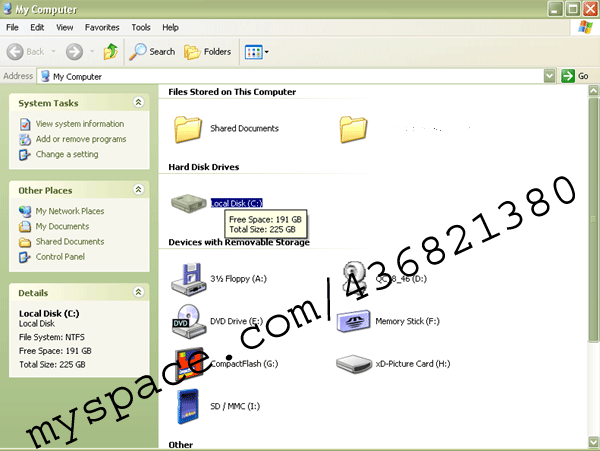Click the Forward navigation arrow icon
The width and height of the screenshot is (600, 451).
point(74,52)
